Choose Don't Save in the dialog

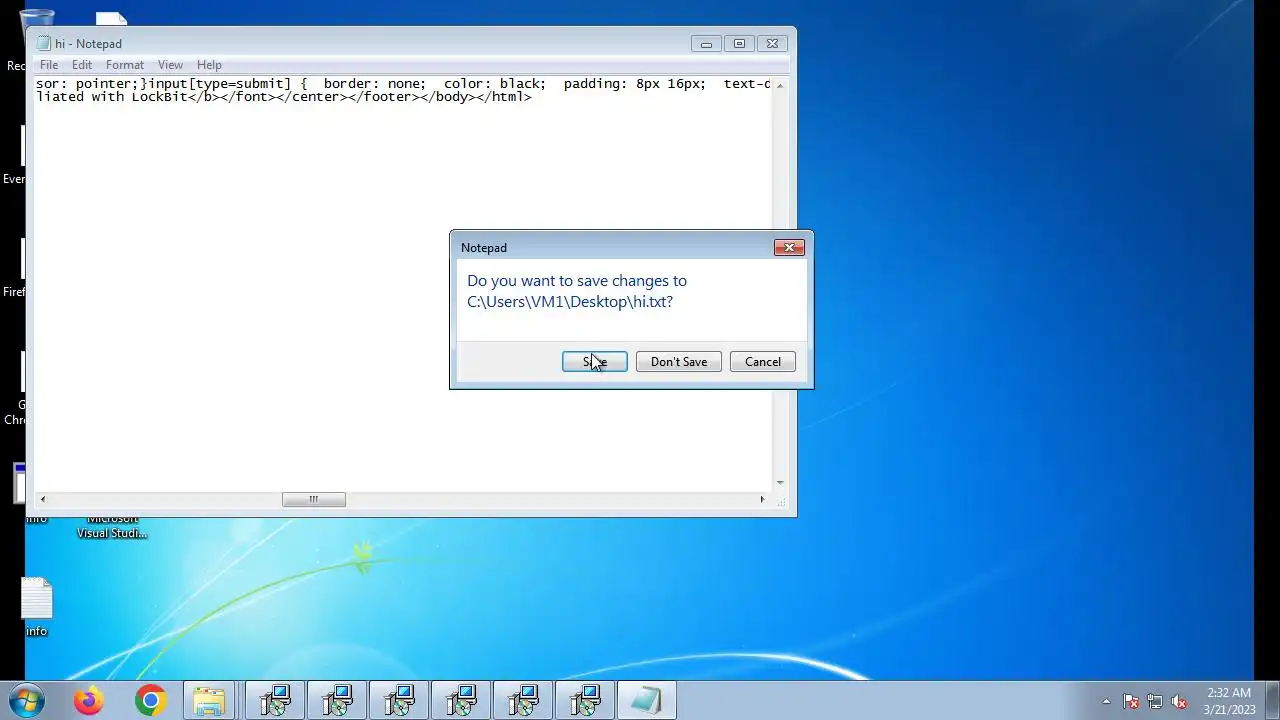pyautogui.click(x=678, y=362)
